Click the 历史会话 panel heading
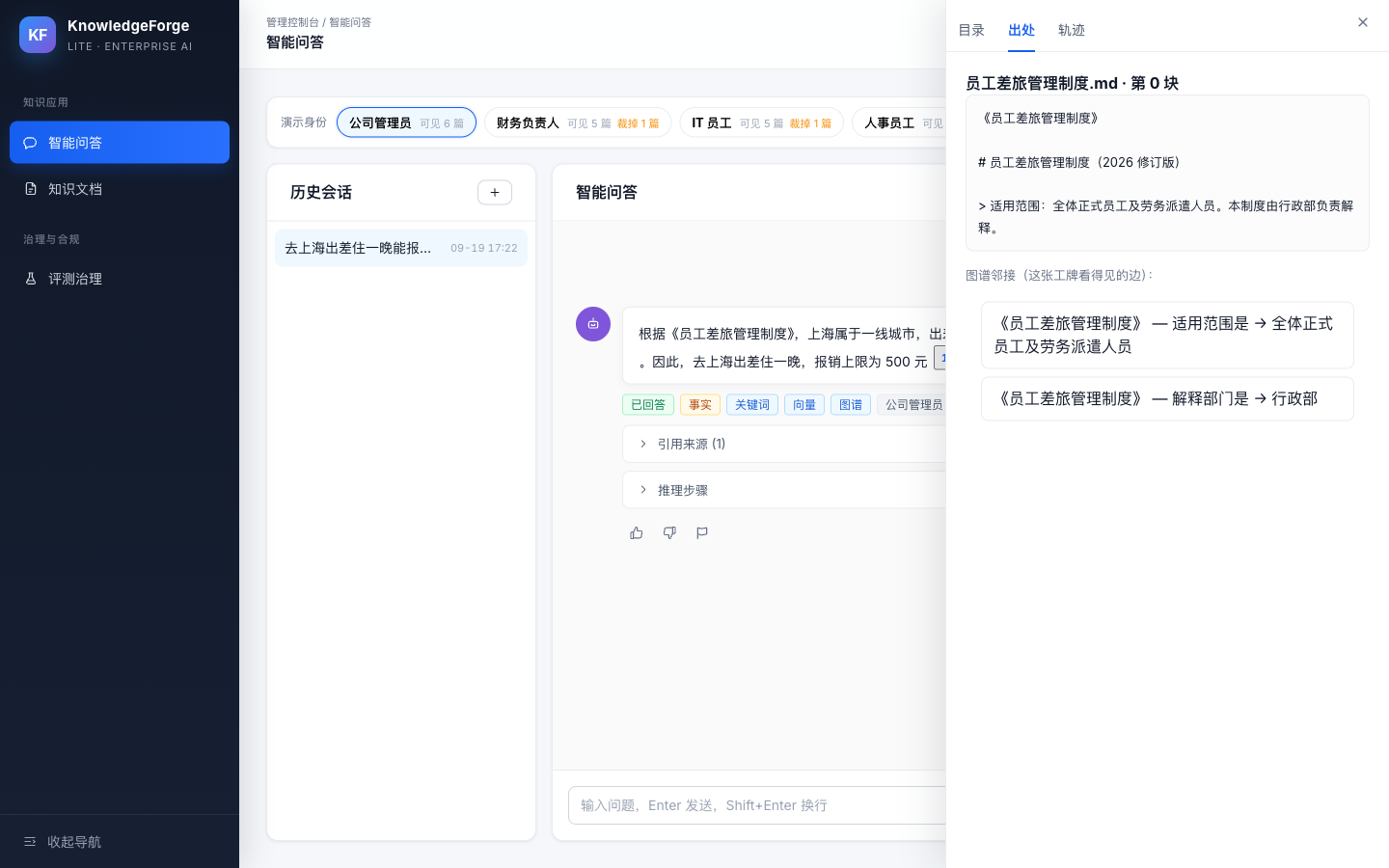Image resolution: width=1389 pixels, height=868 pixels. (x=321, y=192)
